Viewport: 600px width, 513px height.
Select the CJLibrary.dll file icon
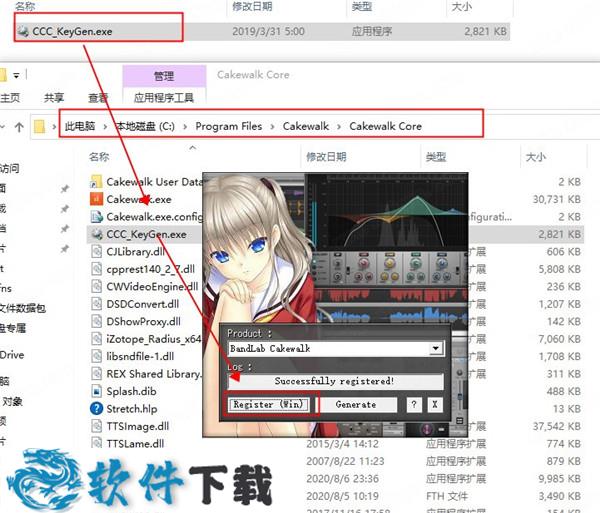tap(96, 251)
